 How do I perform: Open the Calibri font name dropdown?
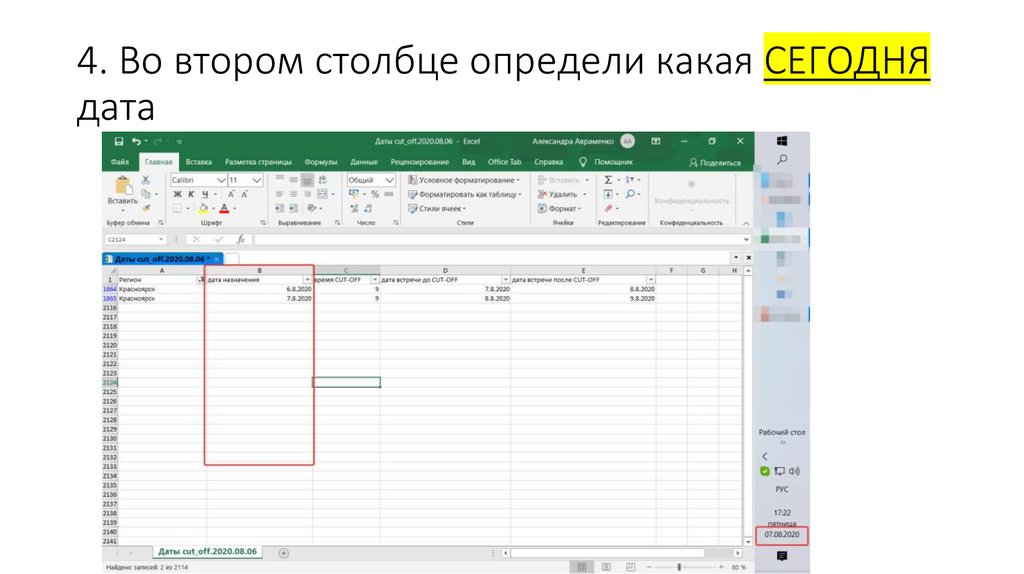[x=221, y=180]
